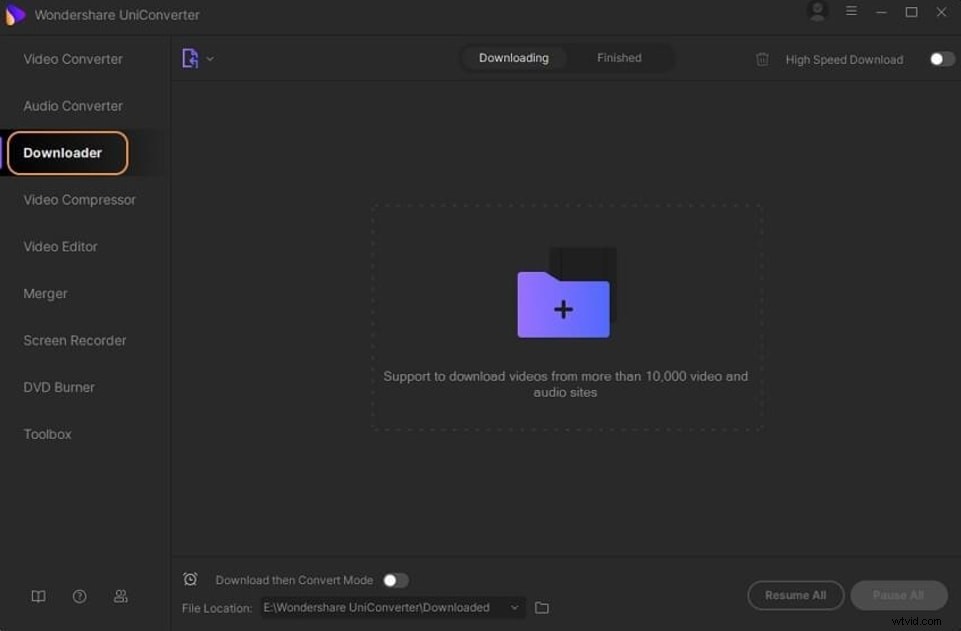Open the Video Compressor tool
This screenshot has height=631, width=961.
79,199
